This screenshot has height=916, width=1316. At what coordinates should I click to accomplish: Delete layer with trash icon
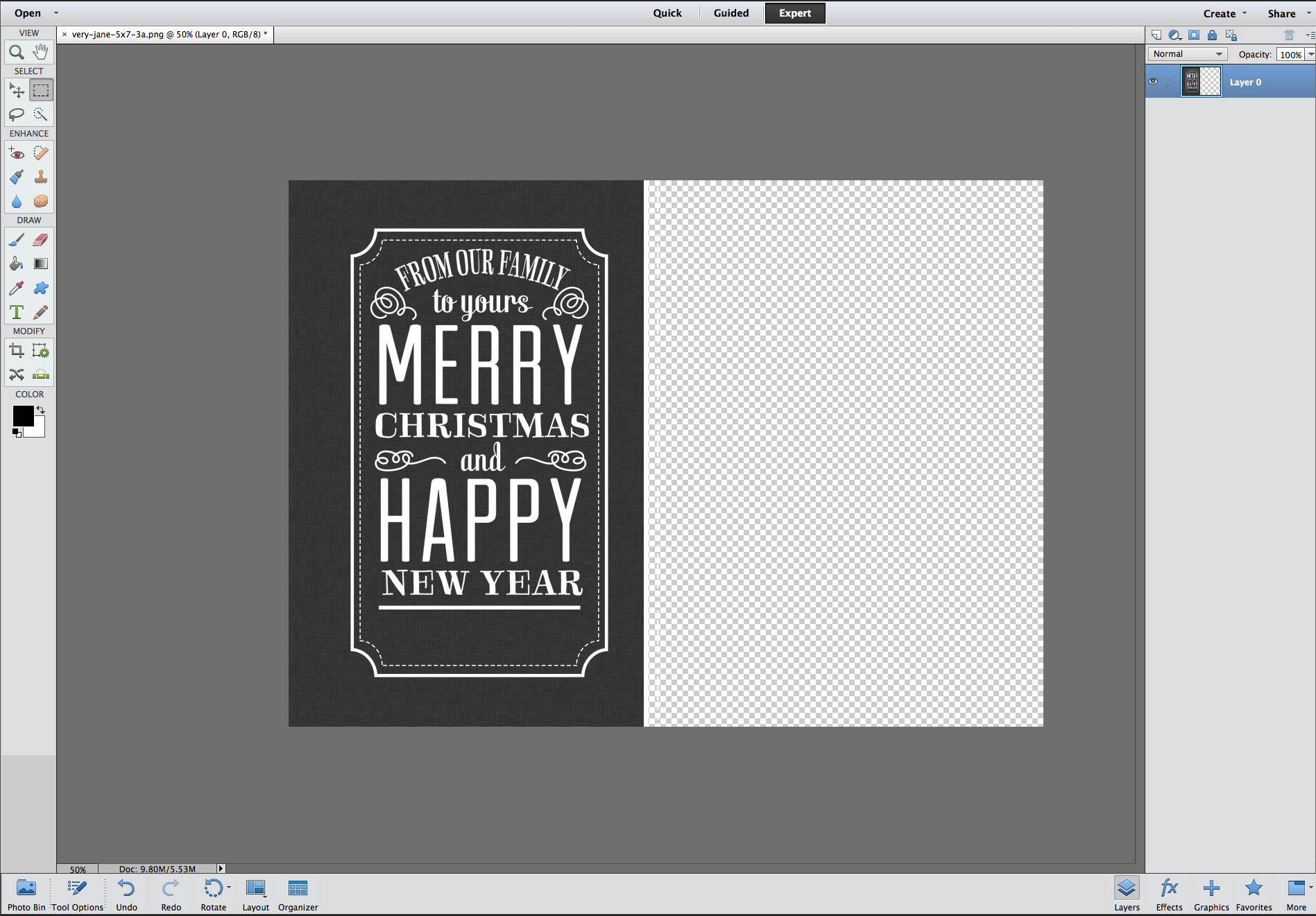(x=1289, y=35)
